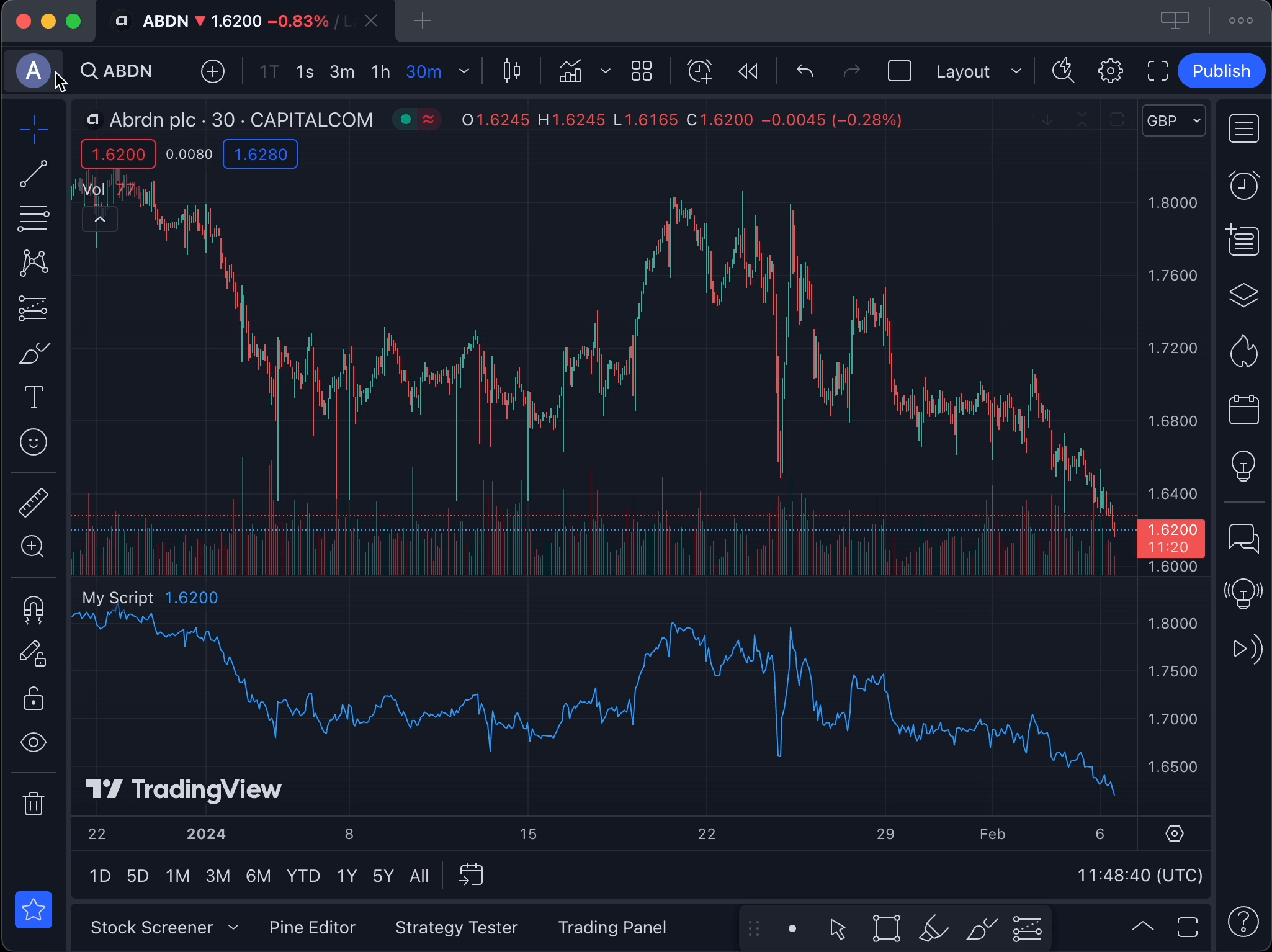Open the Fibonacci retracement tool
The height and width of the screenshot is (952, 1272).
point(34,218)
